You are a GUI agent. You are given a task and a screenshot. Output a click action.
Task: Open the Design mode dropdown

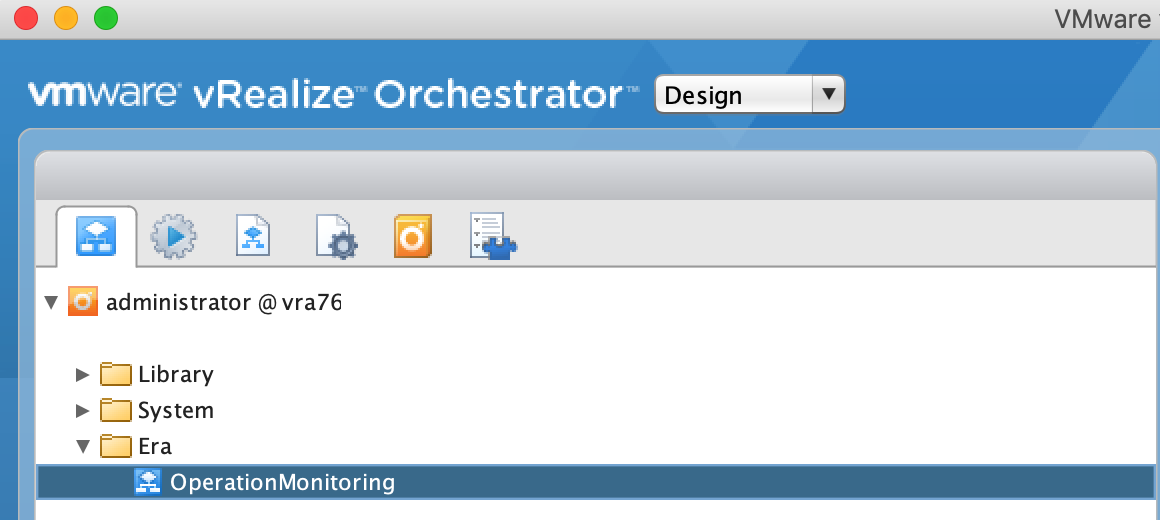point(749,94)
